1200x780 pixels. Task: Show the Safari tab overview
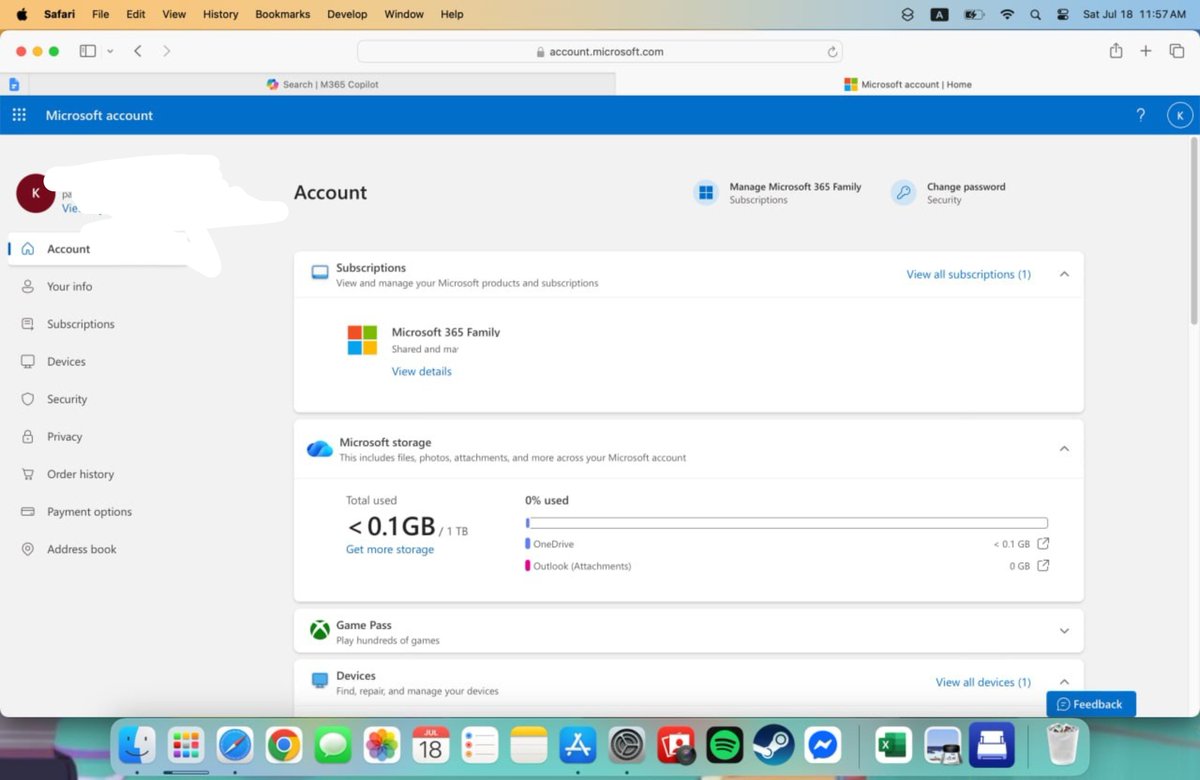point(1177,51)
